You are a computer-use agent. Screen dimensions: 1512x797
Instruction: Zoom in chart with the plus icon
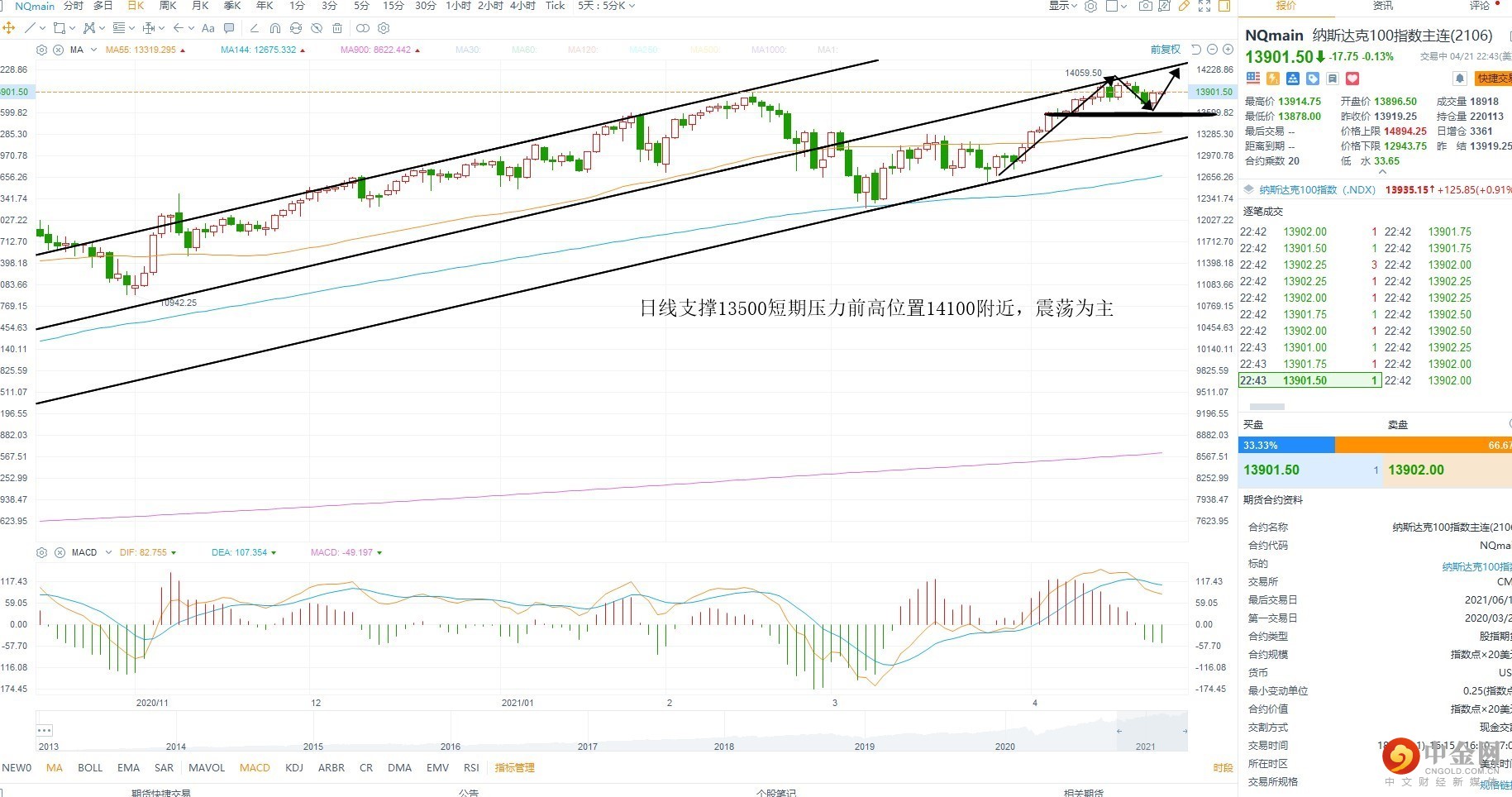click(x=1228, y=50)
